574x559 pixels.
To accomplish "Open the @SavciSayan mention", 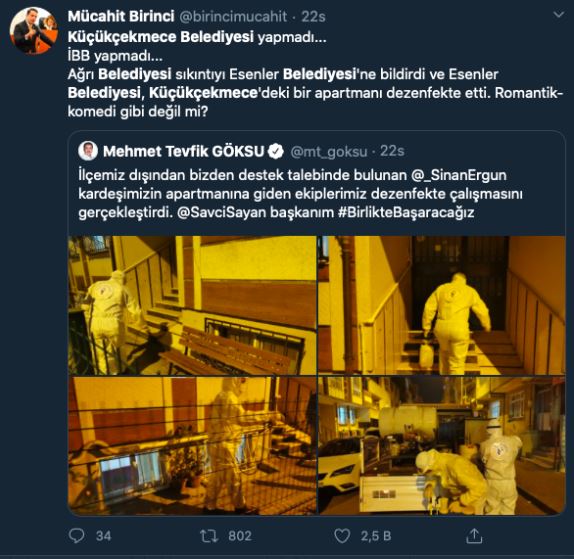I will [221, 212].
